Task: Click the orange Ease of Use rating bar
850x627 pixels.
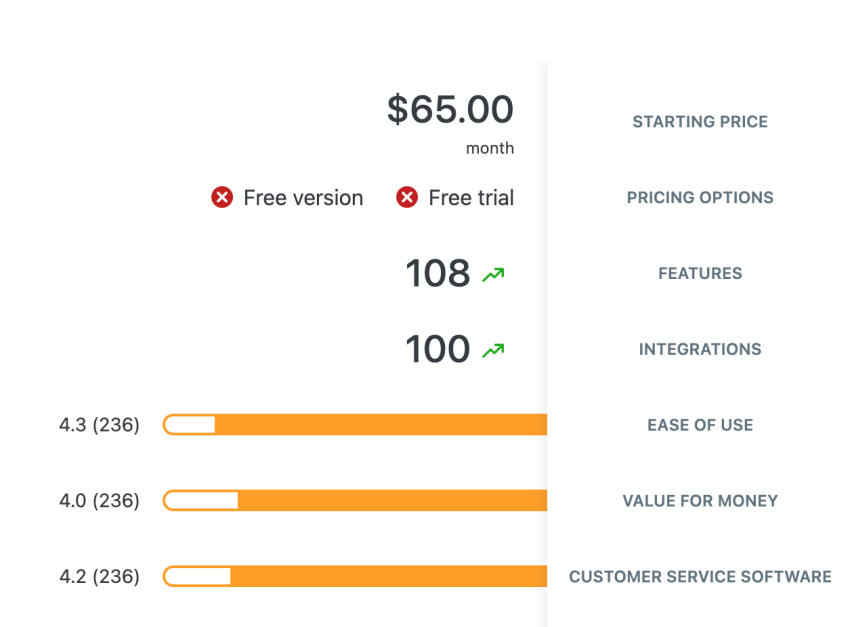Action: pyautogui.click(x=380, y=425)
